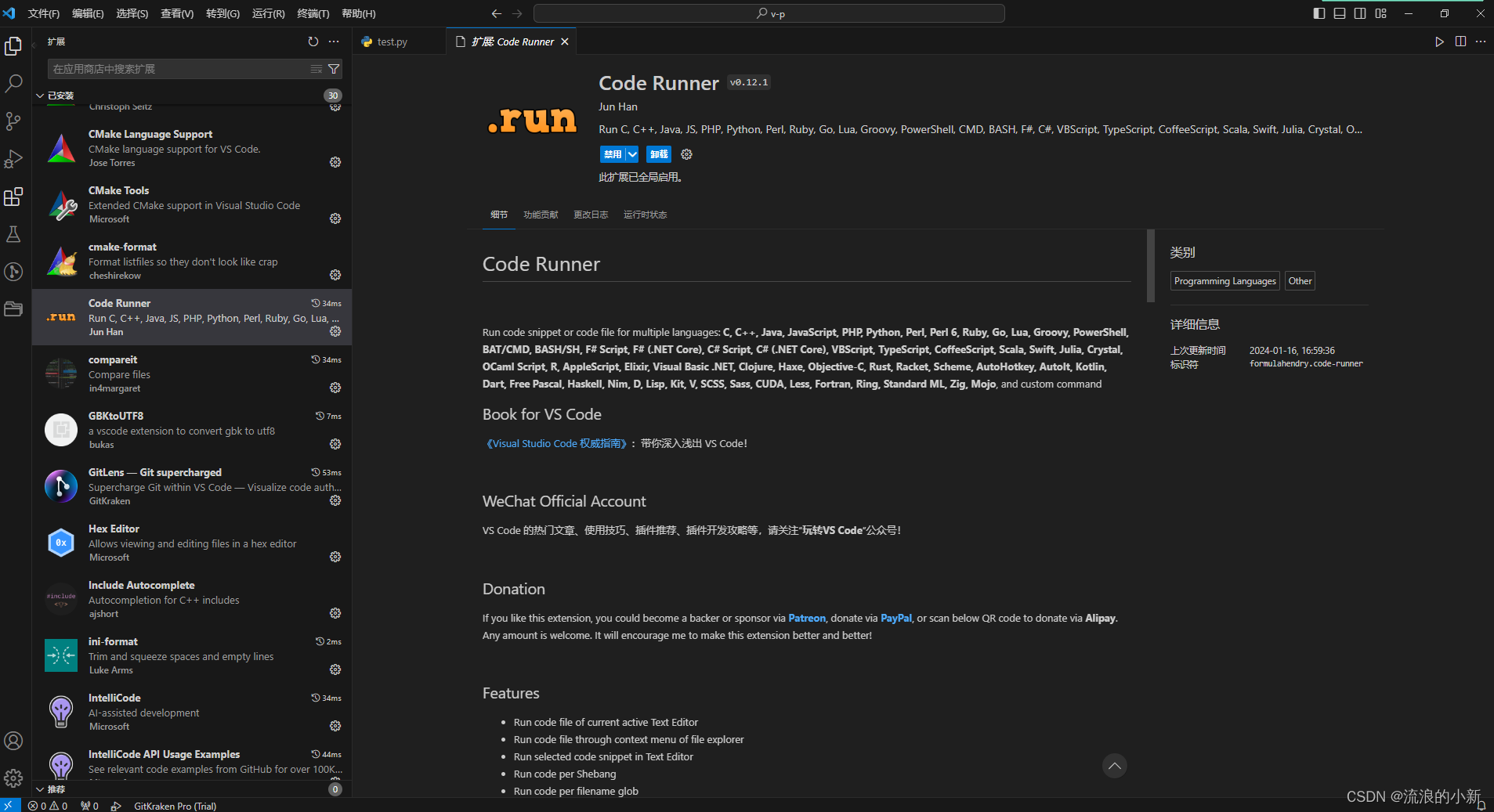Switch to the 功能贡献 tab
Image resolution: width=1494 pixels, height=812 pixels.
tap(541, 215)
